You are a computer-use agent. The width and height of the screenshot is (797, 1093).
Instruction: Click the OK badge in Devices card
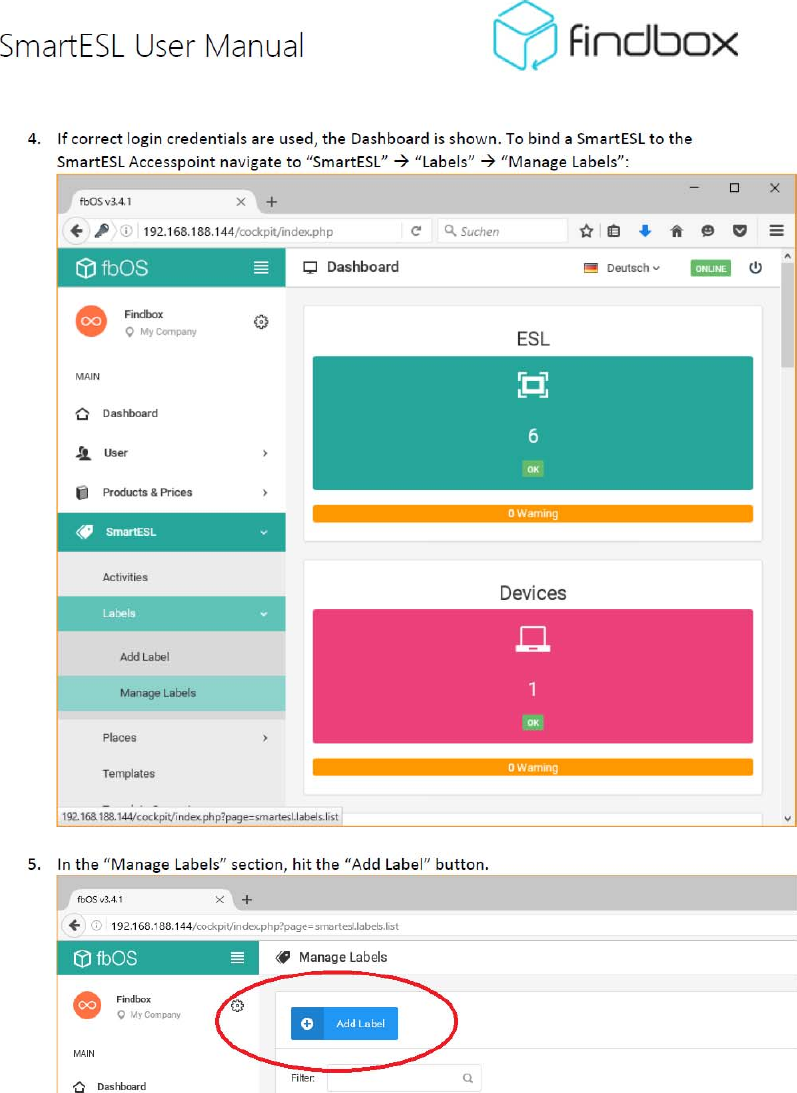[x=533, y=723]
